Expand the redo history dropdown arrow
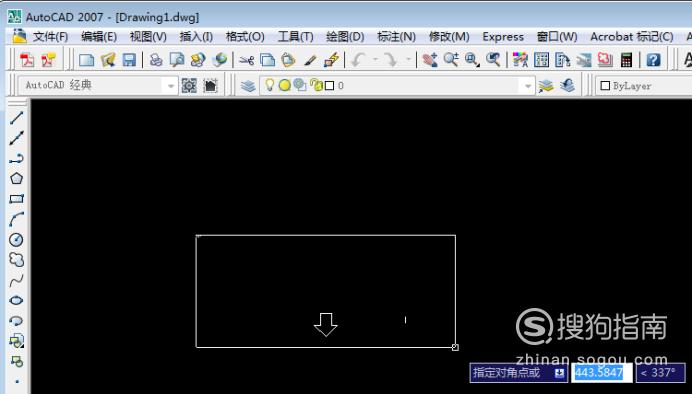692x394 pixels. [408, 59]
